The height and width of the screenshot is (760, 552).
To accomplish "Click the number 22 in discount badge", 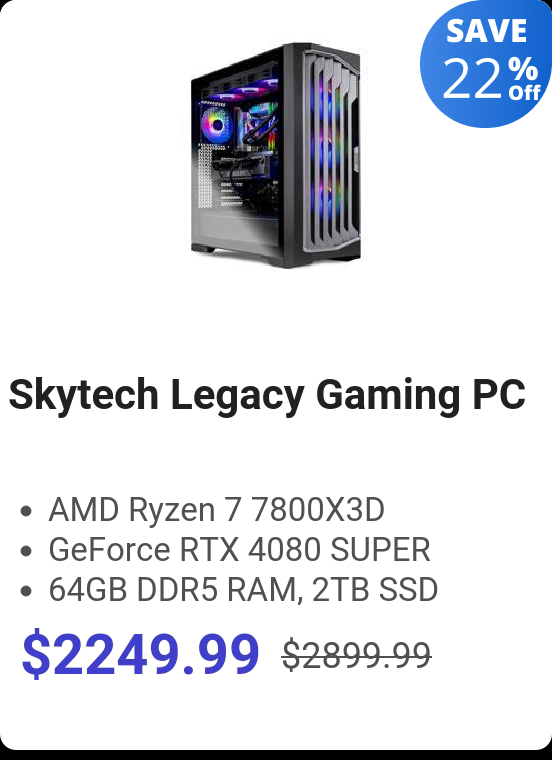I will tap(472, 79).
